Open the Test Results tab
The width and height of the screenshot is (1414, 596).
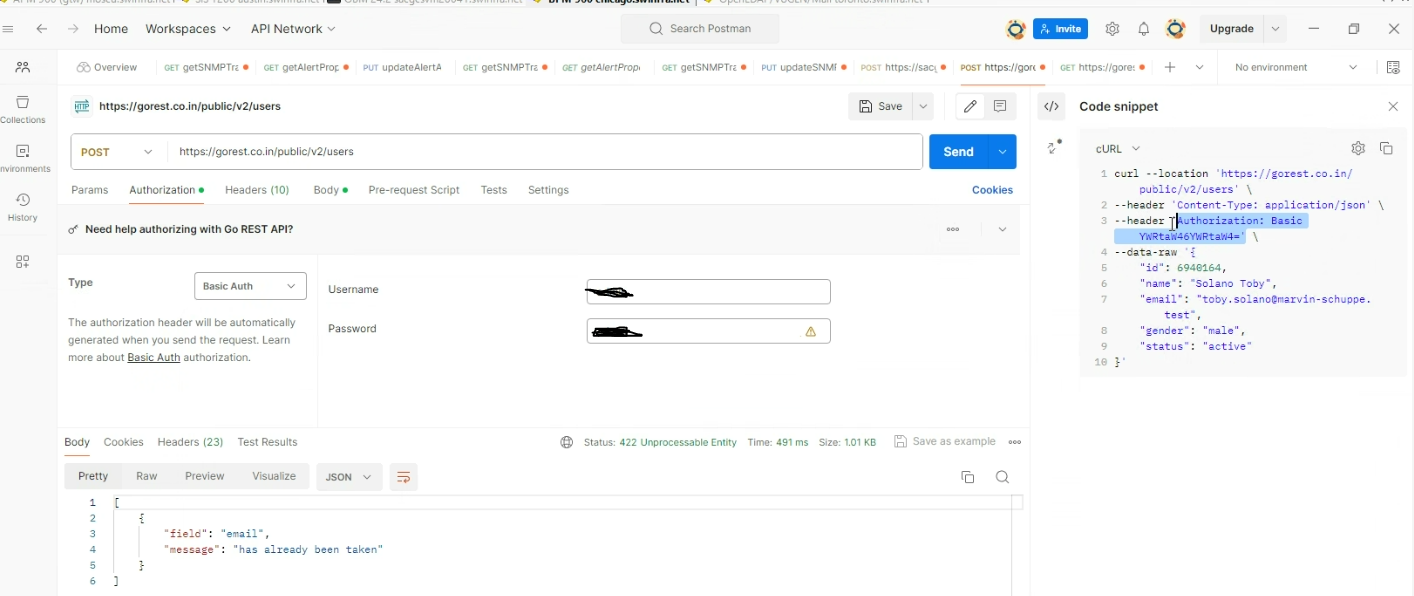pos(267,442)
